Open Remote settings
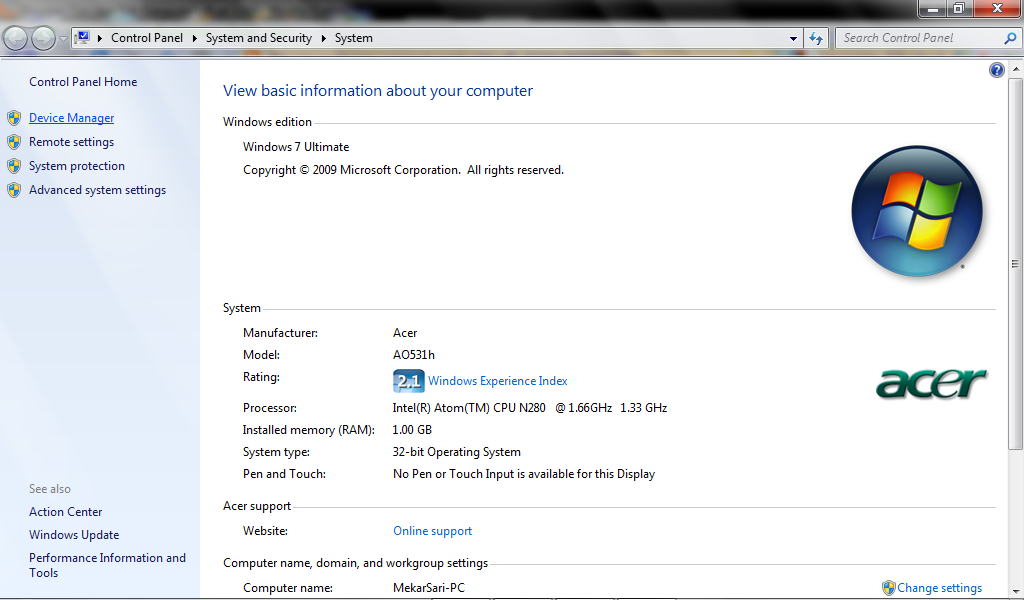 click(71, 142)
